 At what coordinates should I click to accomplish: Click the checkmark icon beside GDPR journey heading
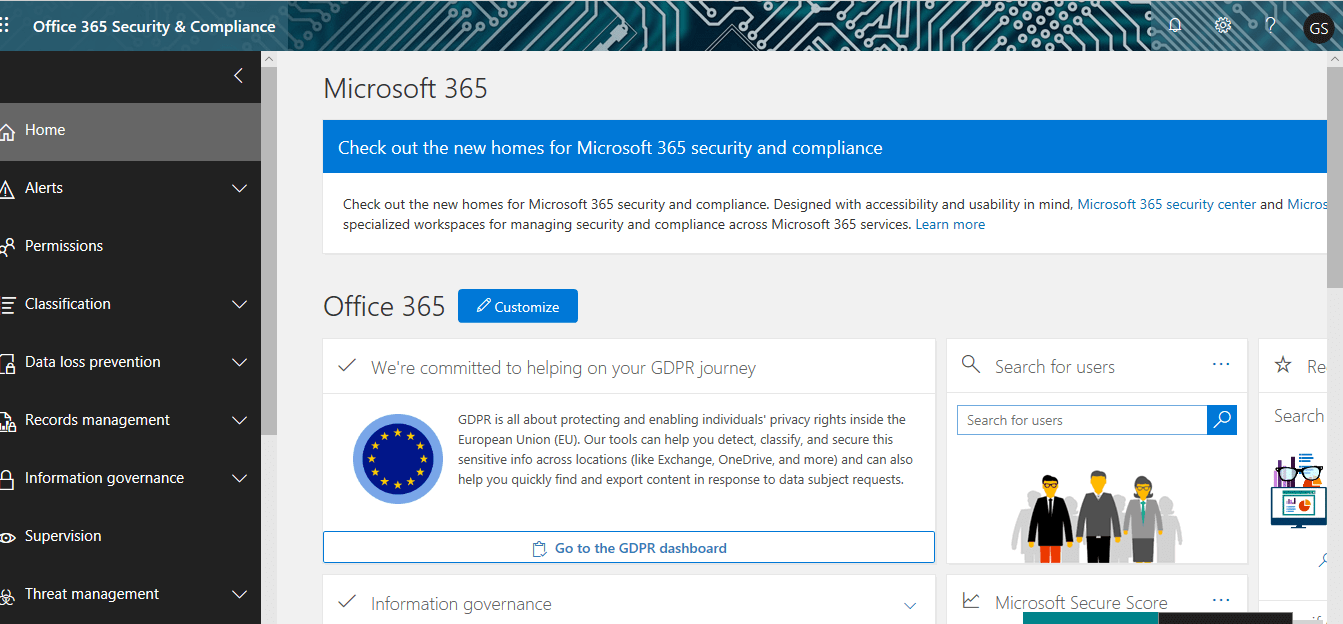pyautogui.click(x=347, y=366)
